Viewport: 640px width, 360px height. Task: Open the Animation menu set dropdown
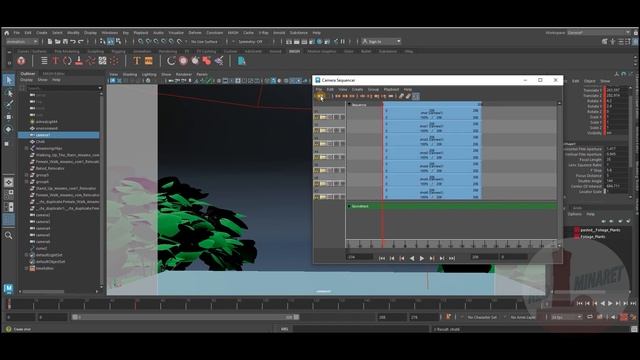coord(22,42)
